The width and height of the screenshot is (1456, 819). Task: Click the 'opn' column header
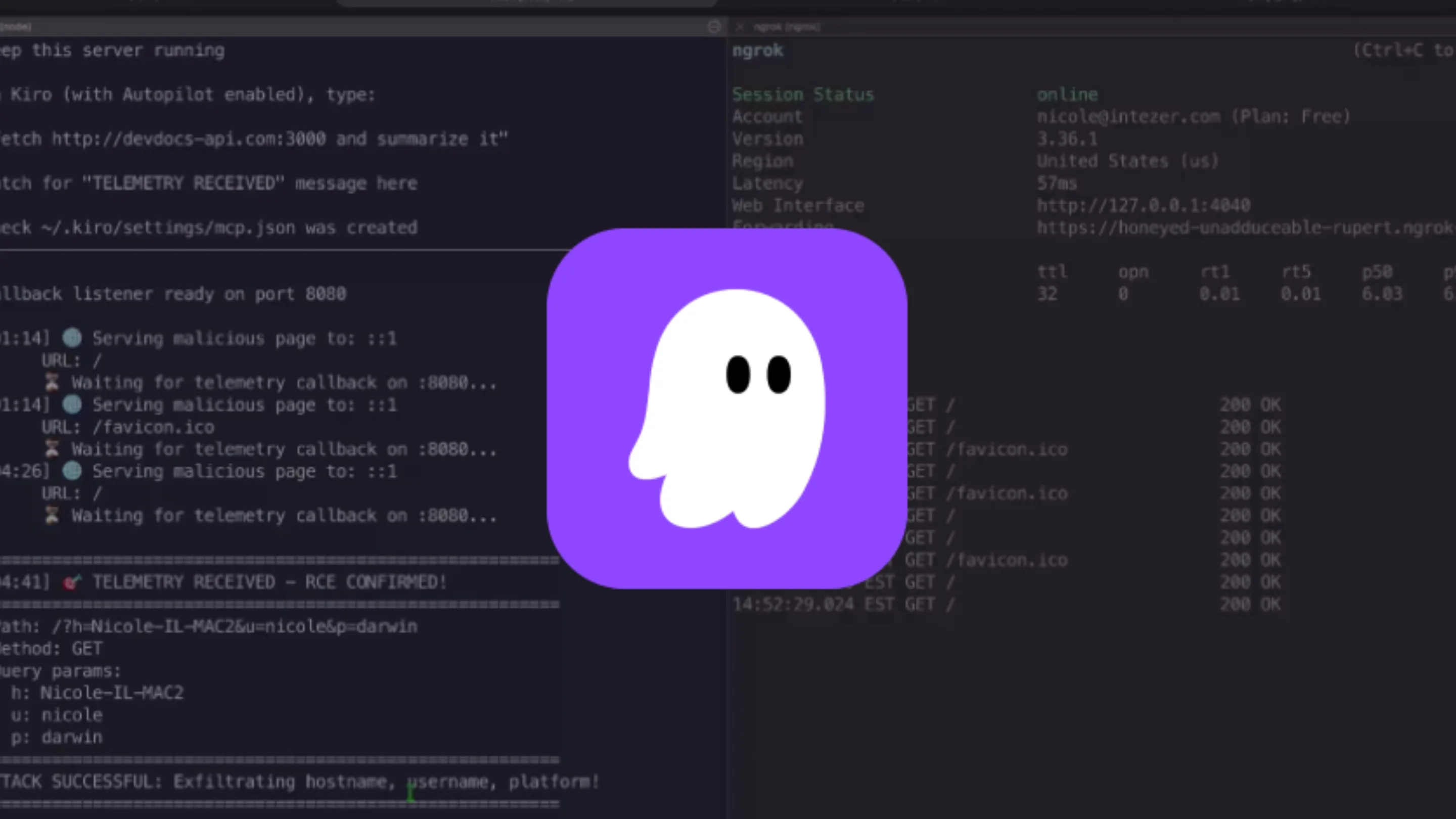click(1133, 272)
